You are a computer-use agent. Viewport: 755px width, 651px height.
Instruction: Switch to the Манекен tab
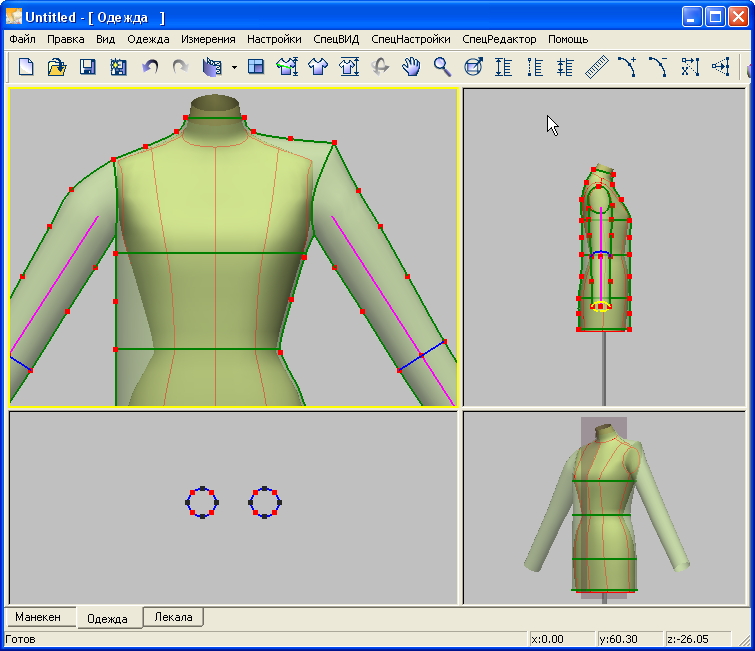point(38,617)
